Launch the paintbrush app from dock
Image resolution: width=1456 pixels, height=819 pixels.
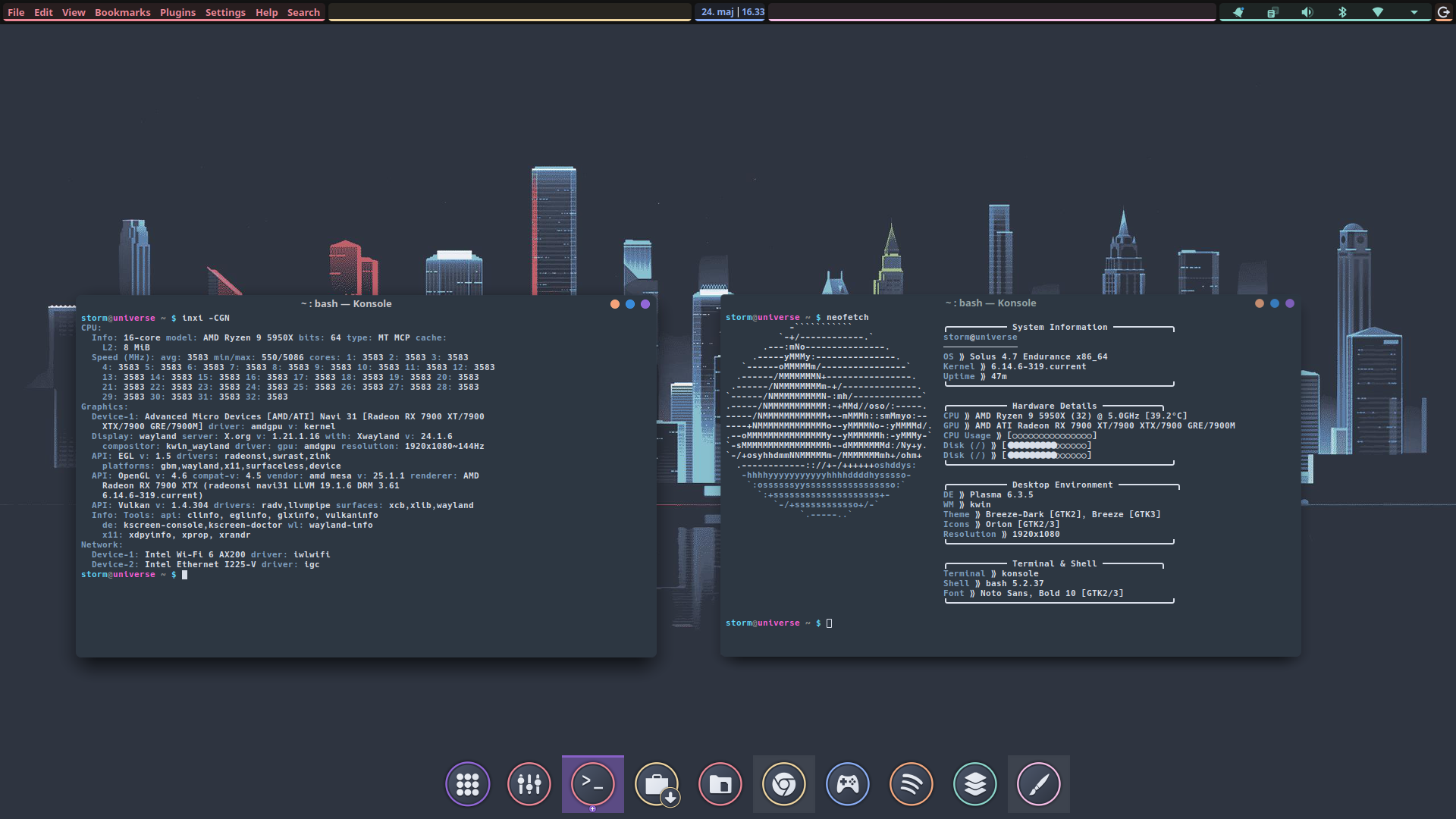click(x=1038, y=784)
